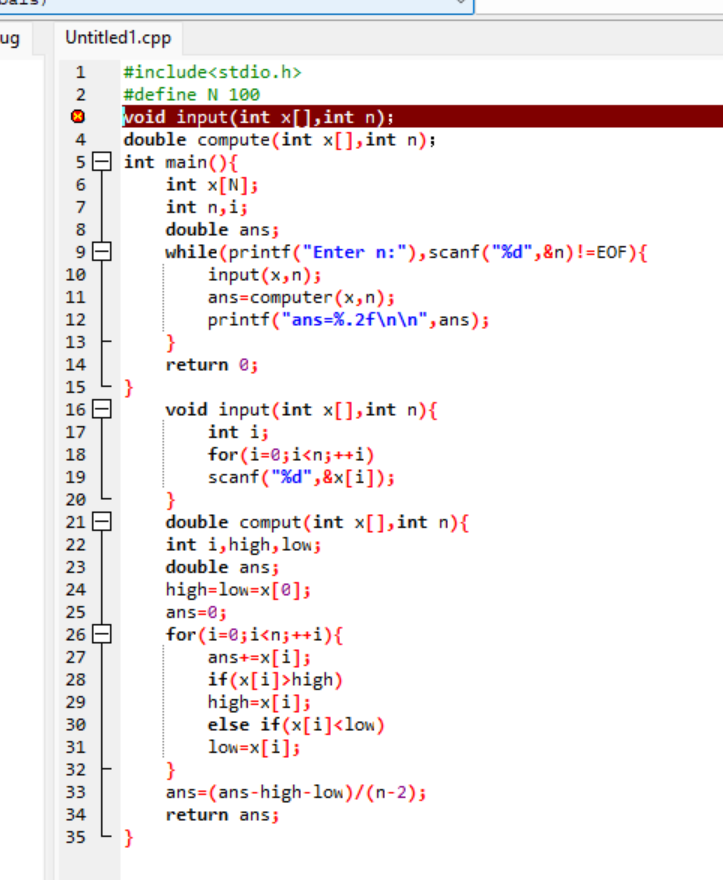Click 'void input(int x[],int n){' on line 16
This screenshot has height=880, width=723.
[x=301, y=410]
